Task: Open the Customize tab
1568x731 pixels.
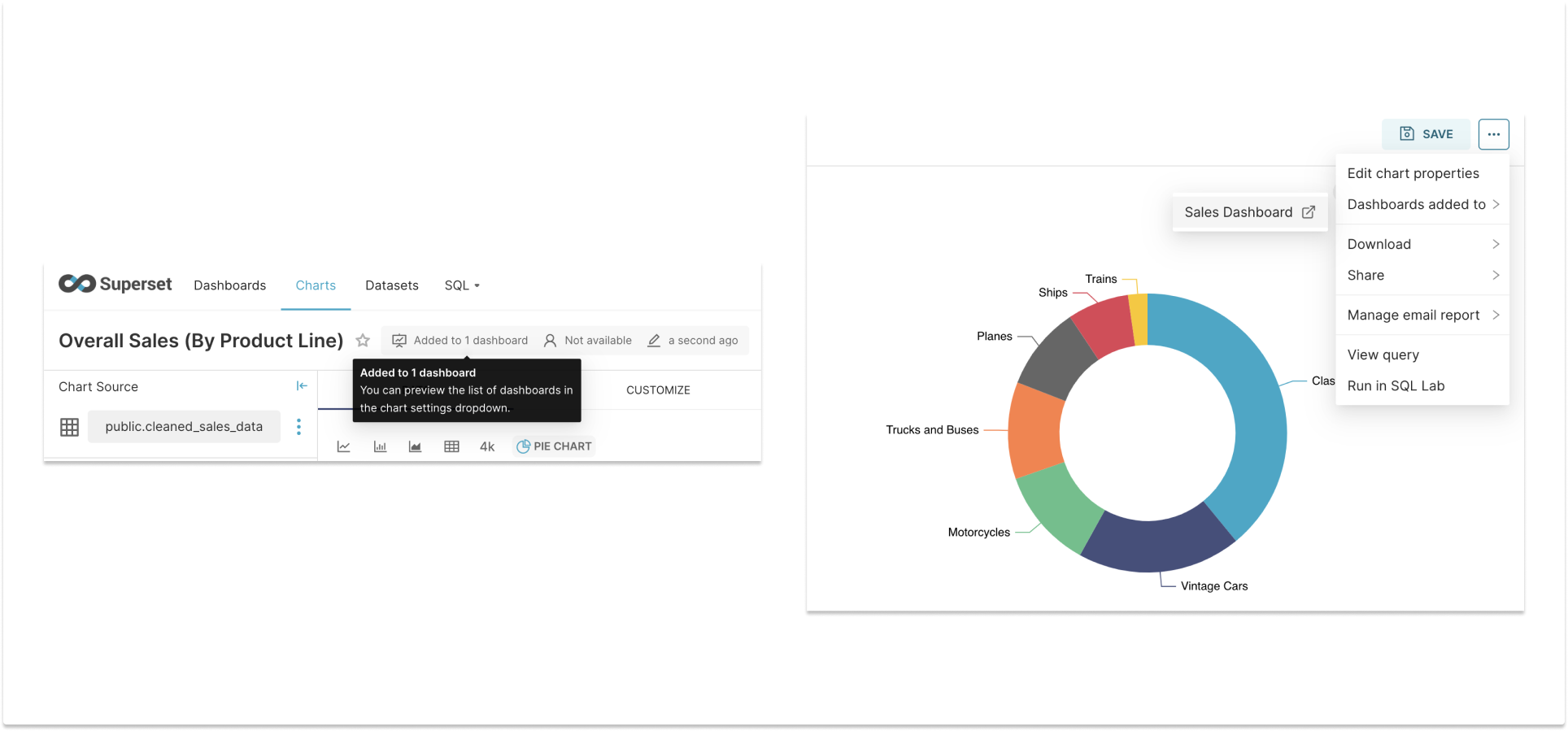Action: (658, 390)
